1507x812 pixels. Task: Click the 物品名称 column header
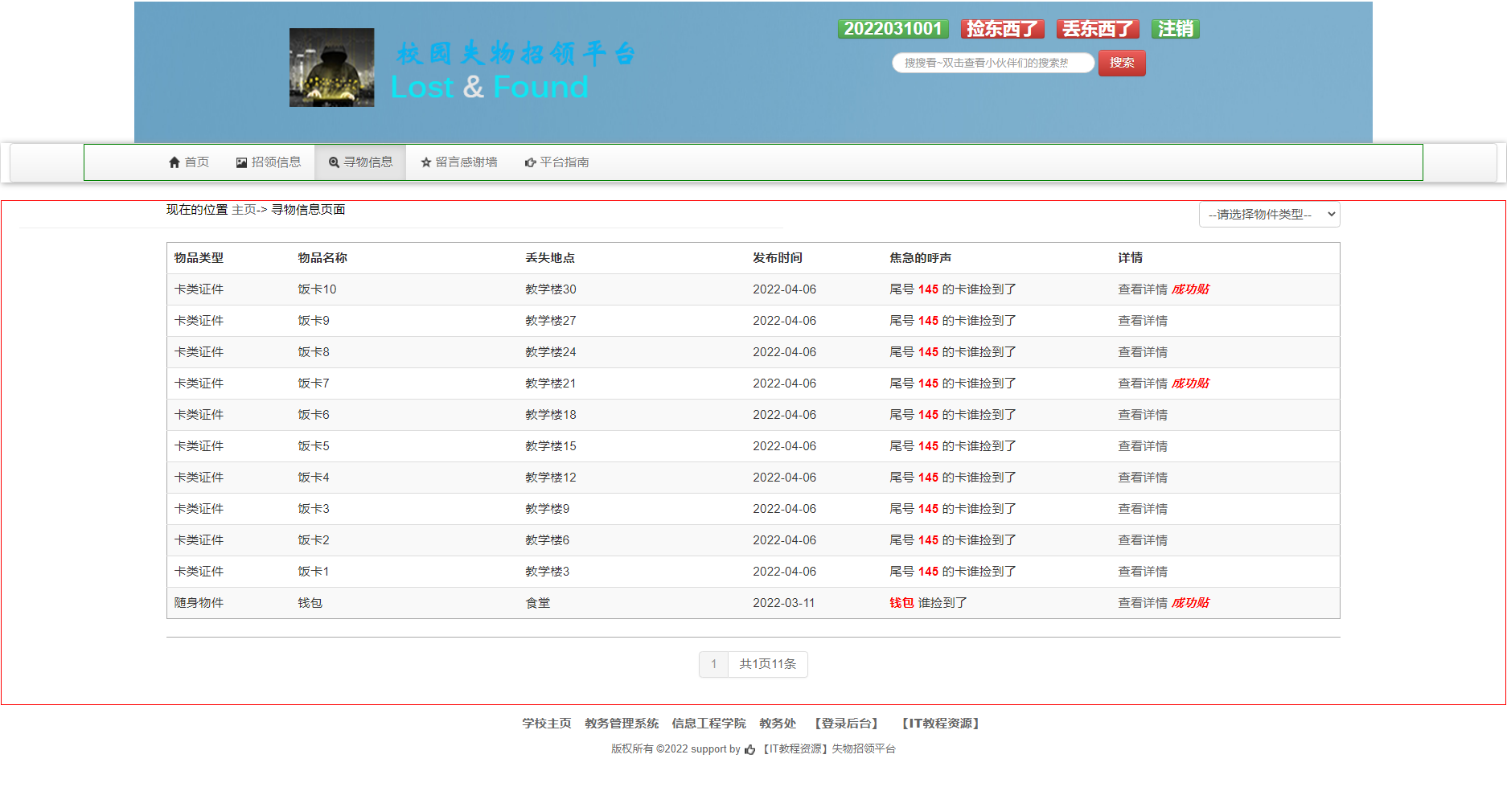click(322, 258)
